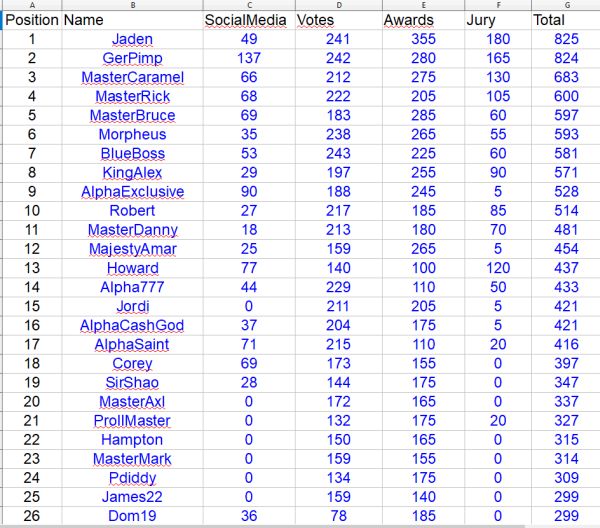Click Corey's awards value 155

coord(423,363)
